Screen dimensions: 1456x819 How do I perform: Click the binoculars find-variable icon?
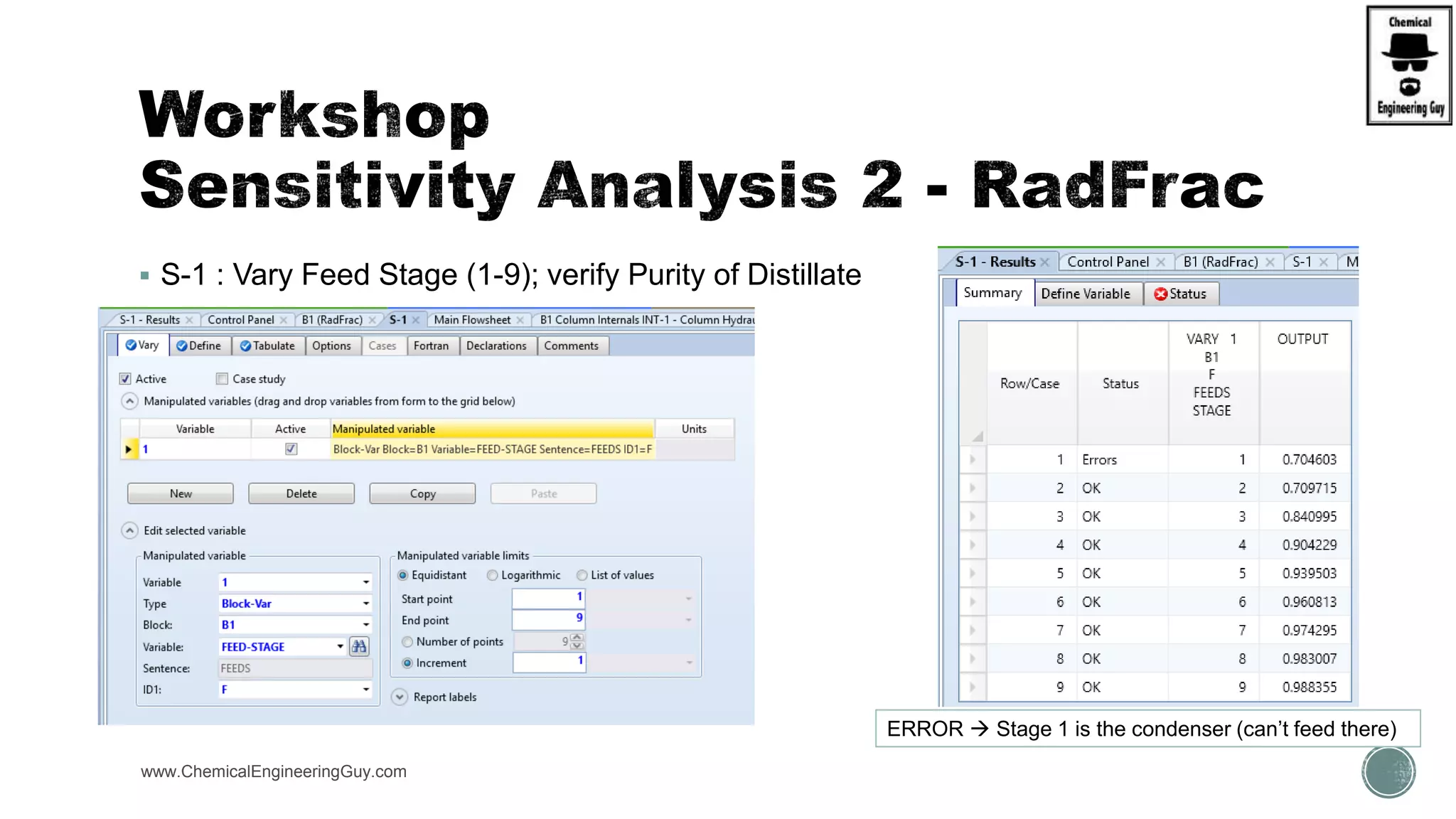point(359,646)
